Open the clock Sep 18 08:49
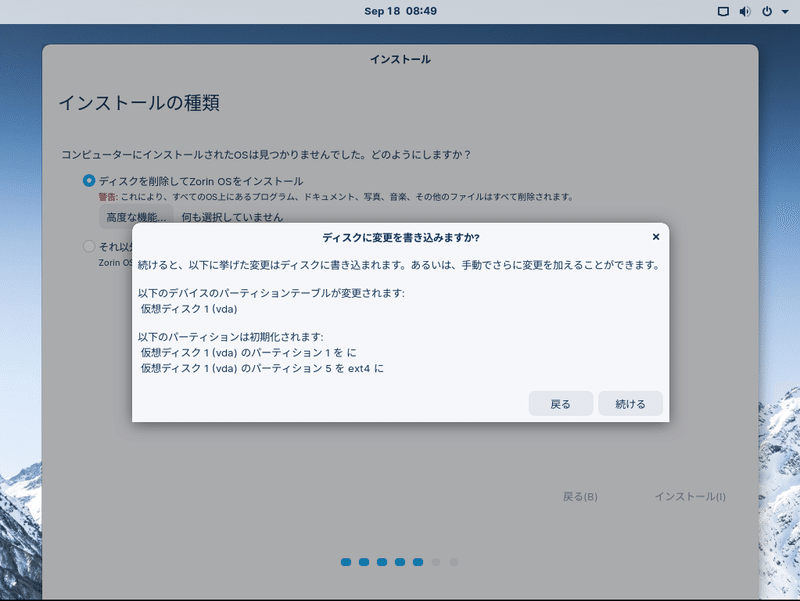The image size is (800, 601). point(400,11)
